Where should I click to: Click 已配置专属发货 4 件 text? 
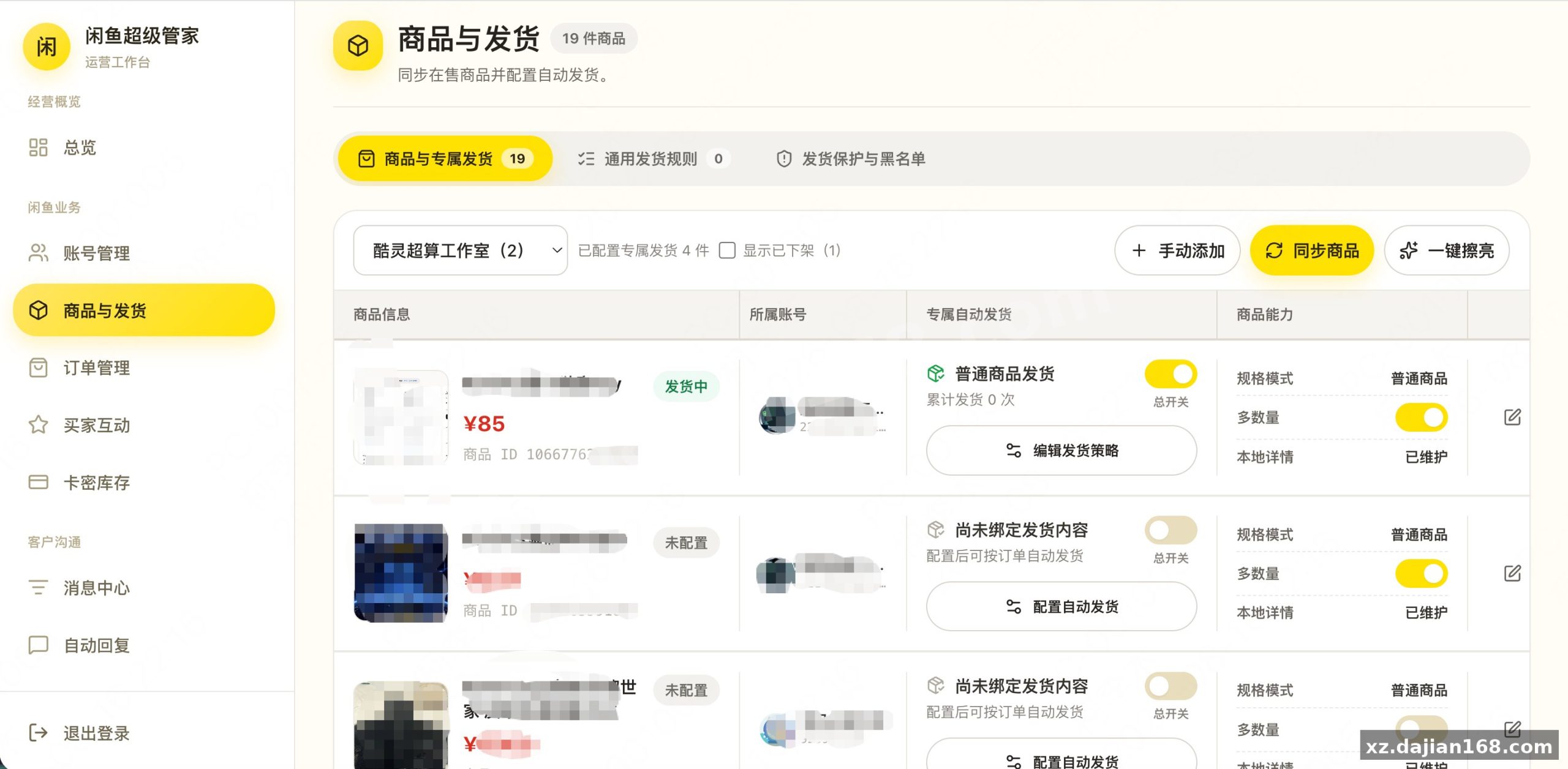point(644,250)
